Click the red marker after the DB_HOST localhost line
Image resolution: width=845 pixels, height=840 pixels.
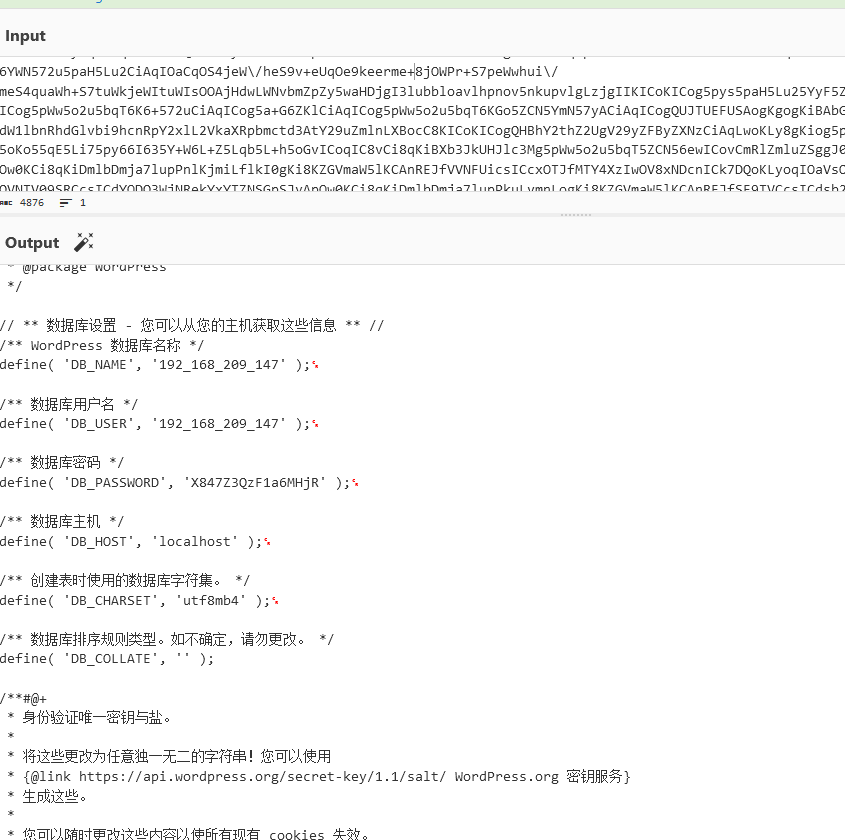pos(266,540)
